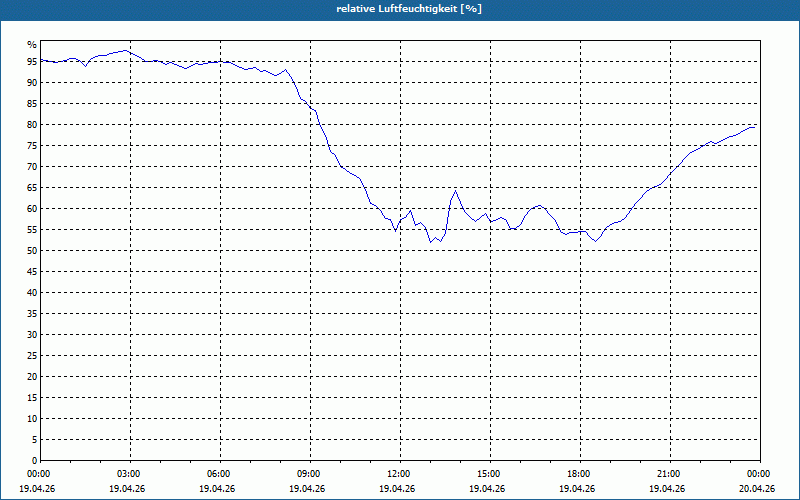
Task: Click the "19.04.26" date under 21:00
Action: pos(667,489)
